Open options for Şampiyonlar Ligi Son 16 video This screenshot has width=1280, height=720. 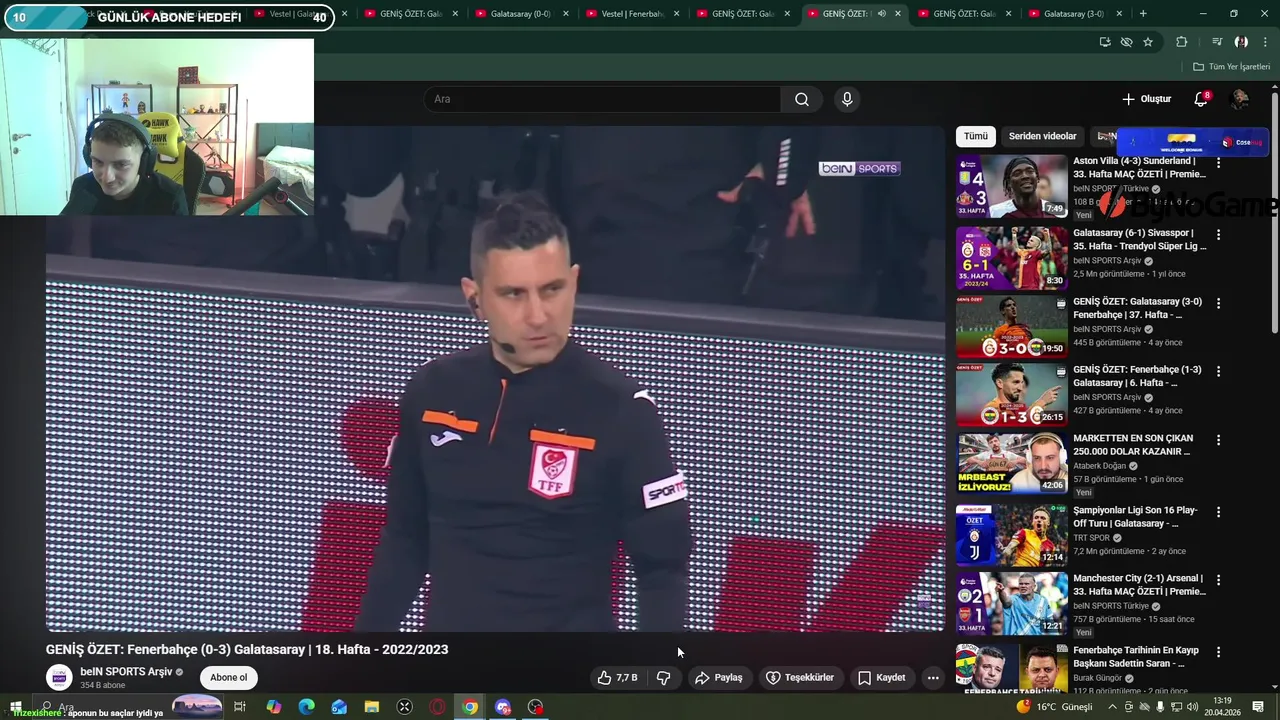1218,512
